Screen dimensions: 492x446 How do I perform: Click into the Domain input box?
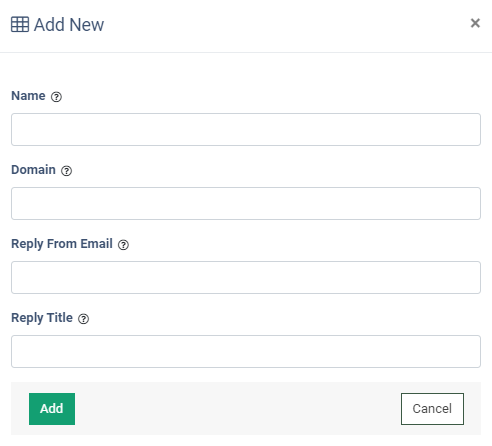pos(246,203)
